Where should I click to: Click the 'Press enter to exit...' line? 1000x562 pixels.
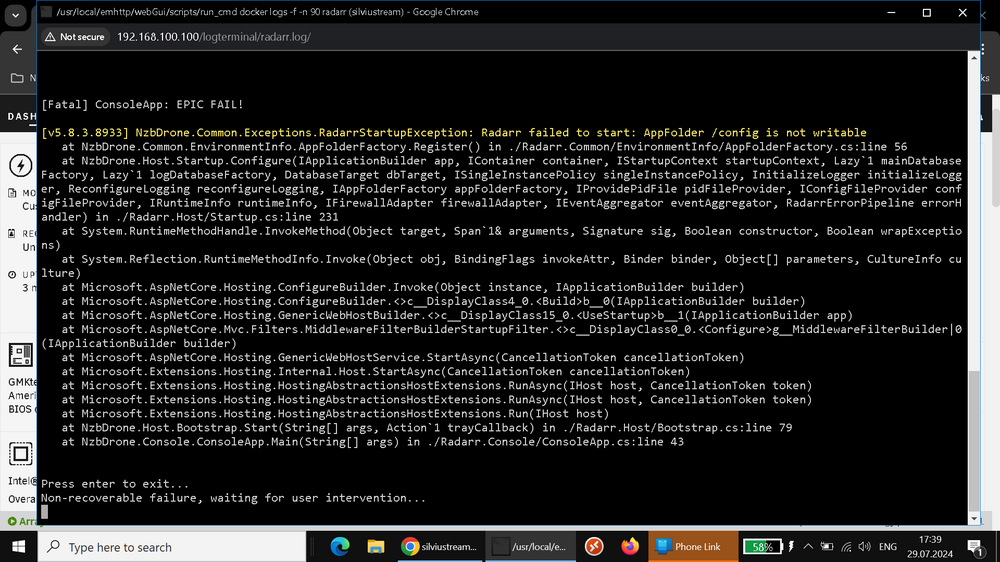(x=115, y=484)
